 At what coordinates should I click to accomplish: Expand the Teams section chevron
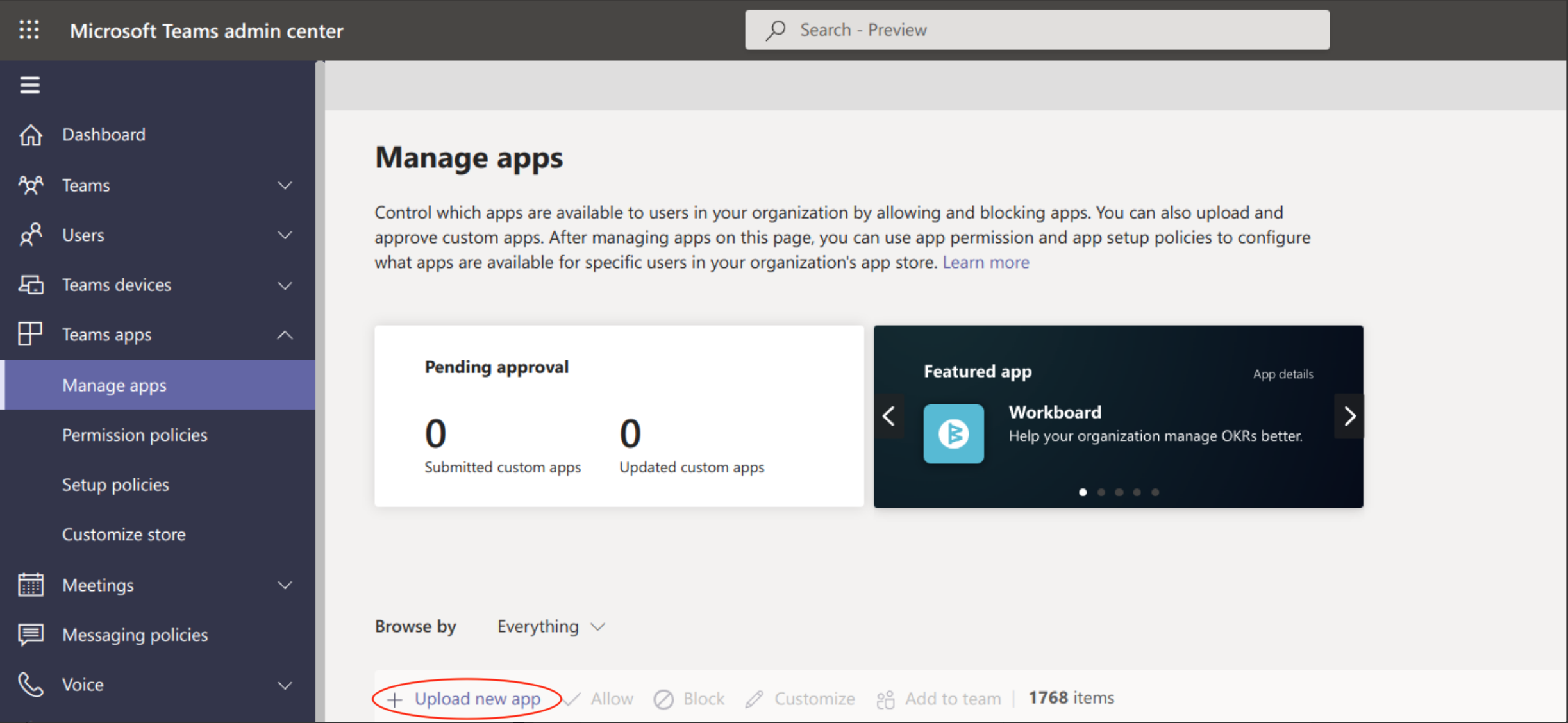tap(285, 185)
